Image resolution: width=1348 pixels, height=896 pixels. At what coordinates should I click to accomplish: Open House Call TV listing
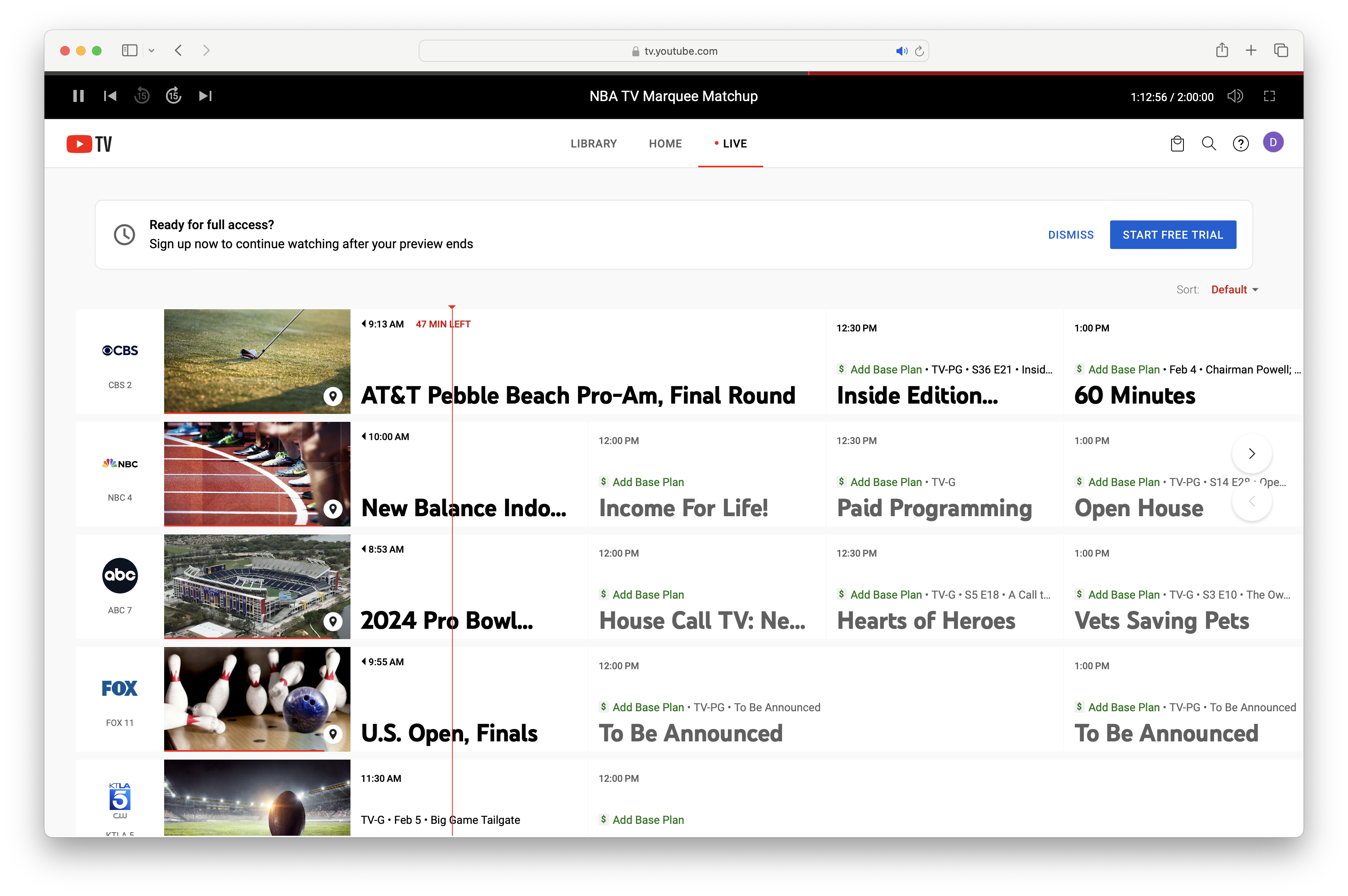(x=707, y=586)
